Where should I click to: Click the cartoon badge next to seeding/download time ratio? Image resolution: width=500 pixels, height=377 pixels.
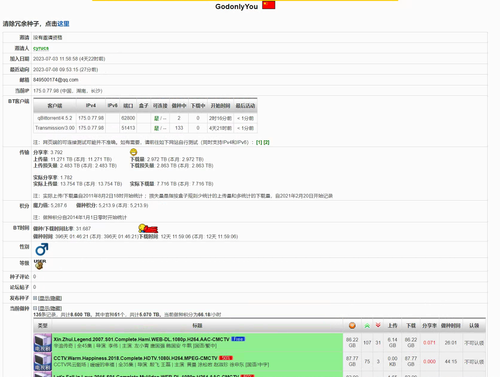pos(148,228)
